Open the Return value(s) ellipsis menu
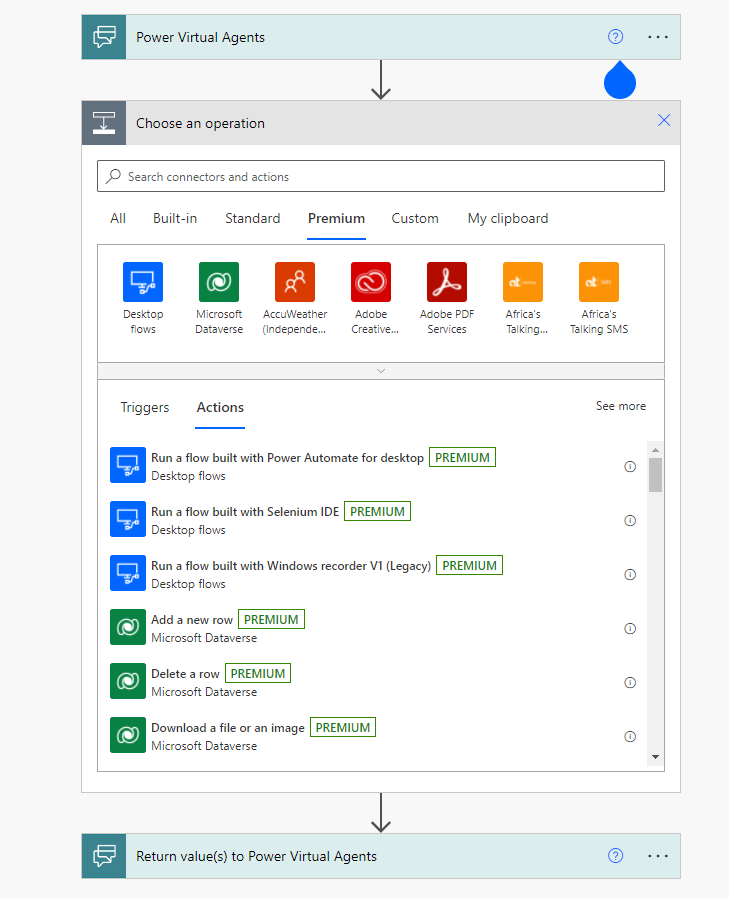The width and height of the screenshot is (729, 899). point(658,856)
